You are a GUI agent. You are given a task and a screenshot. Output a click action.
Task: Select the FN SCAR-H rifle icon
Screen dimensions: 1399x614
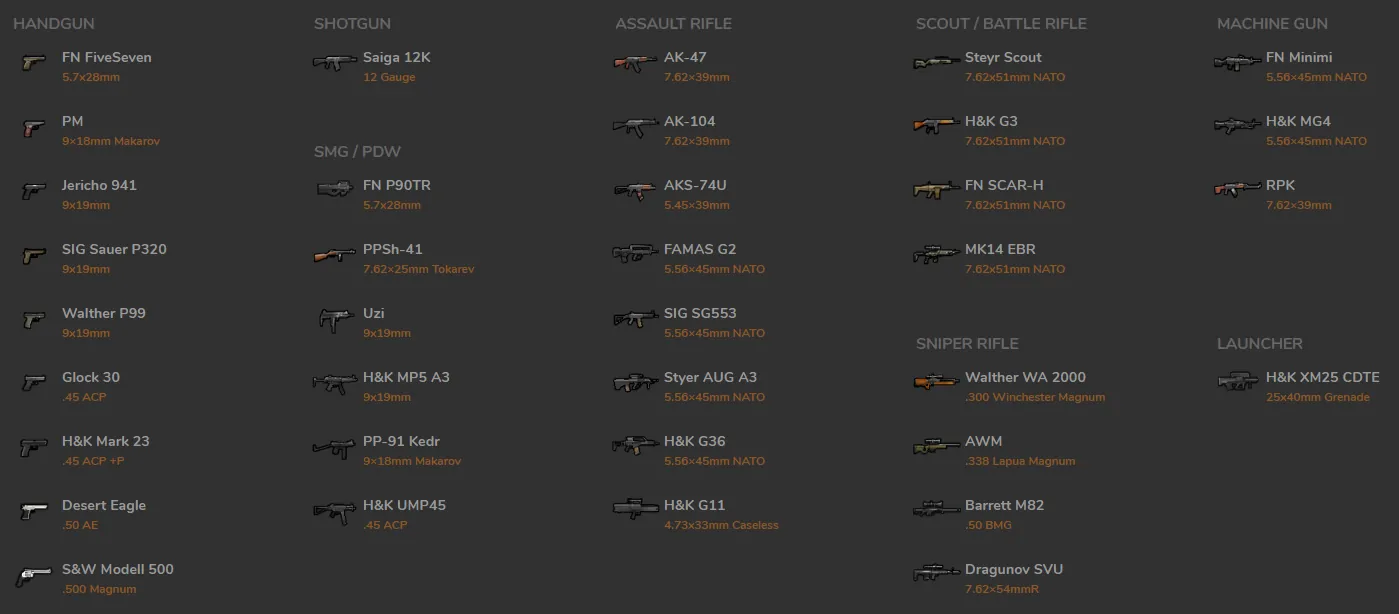pos(936,190)
